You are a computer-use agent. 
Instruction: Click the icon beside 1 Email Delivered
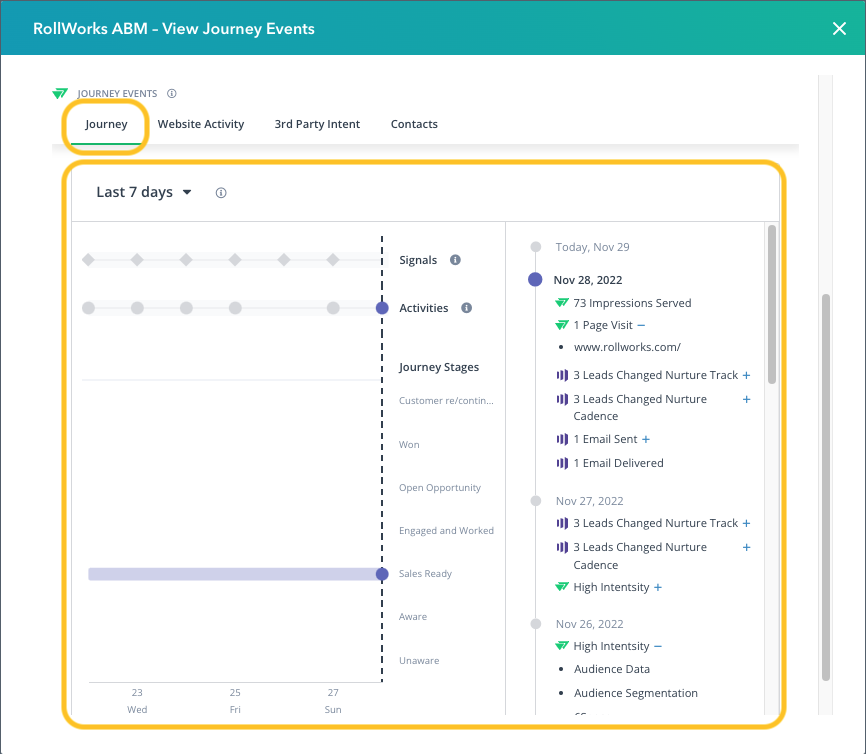coord(562,463)
